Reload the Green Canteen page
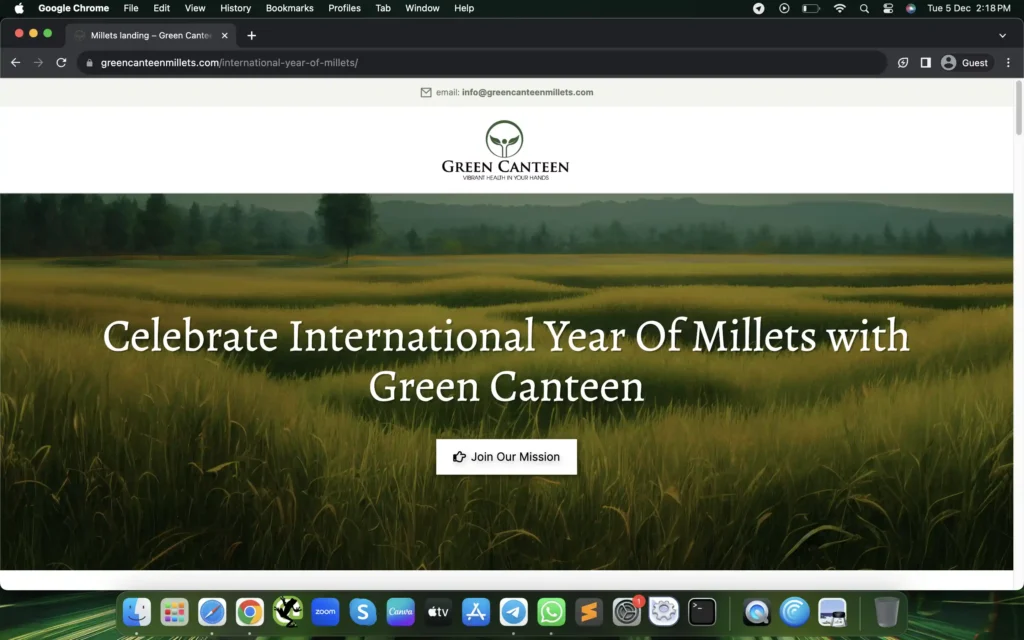 click(x=61, y=63)
